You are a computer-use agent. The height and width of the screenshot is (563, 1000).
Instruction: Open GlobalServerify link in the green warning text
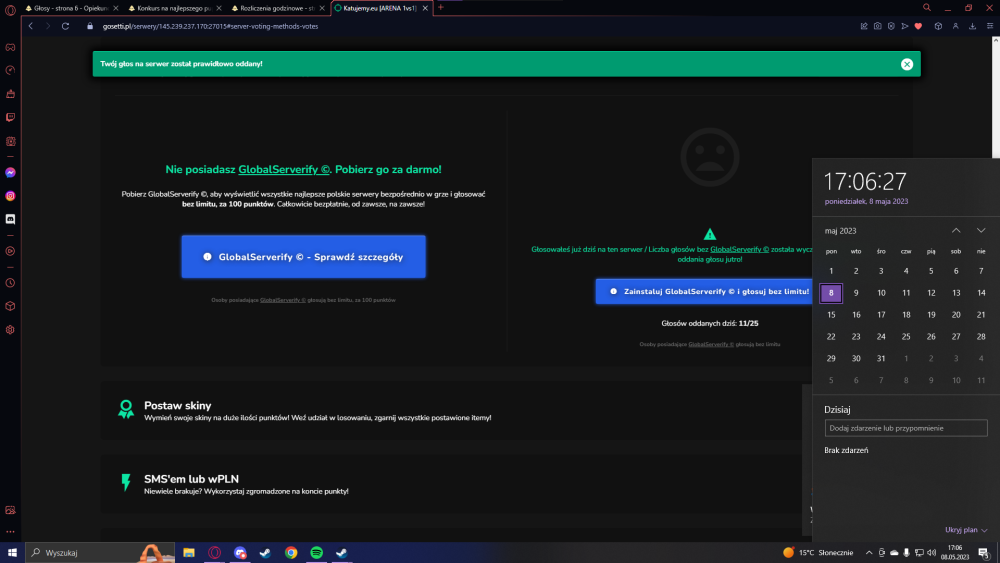click(x=739, y=249)
